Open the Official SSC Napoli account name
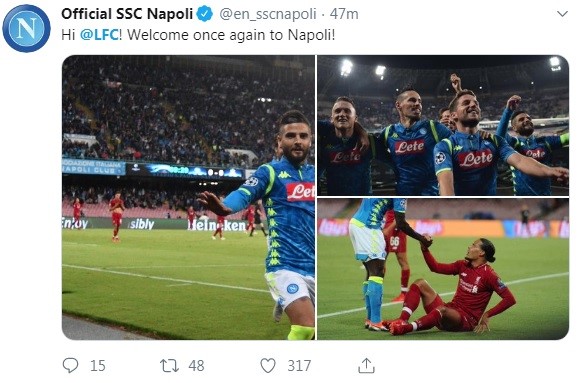The height and width of the screenshot is (383, 578). point(127,14)
